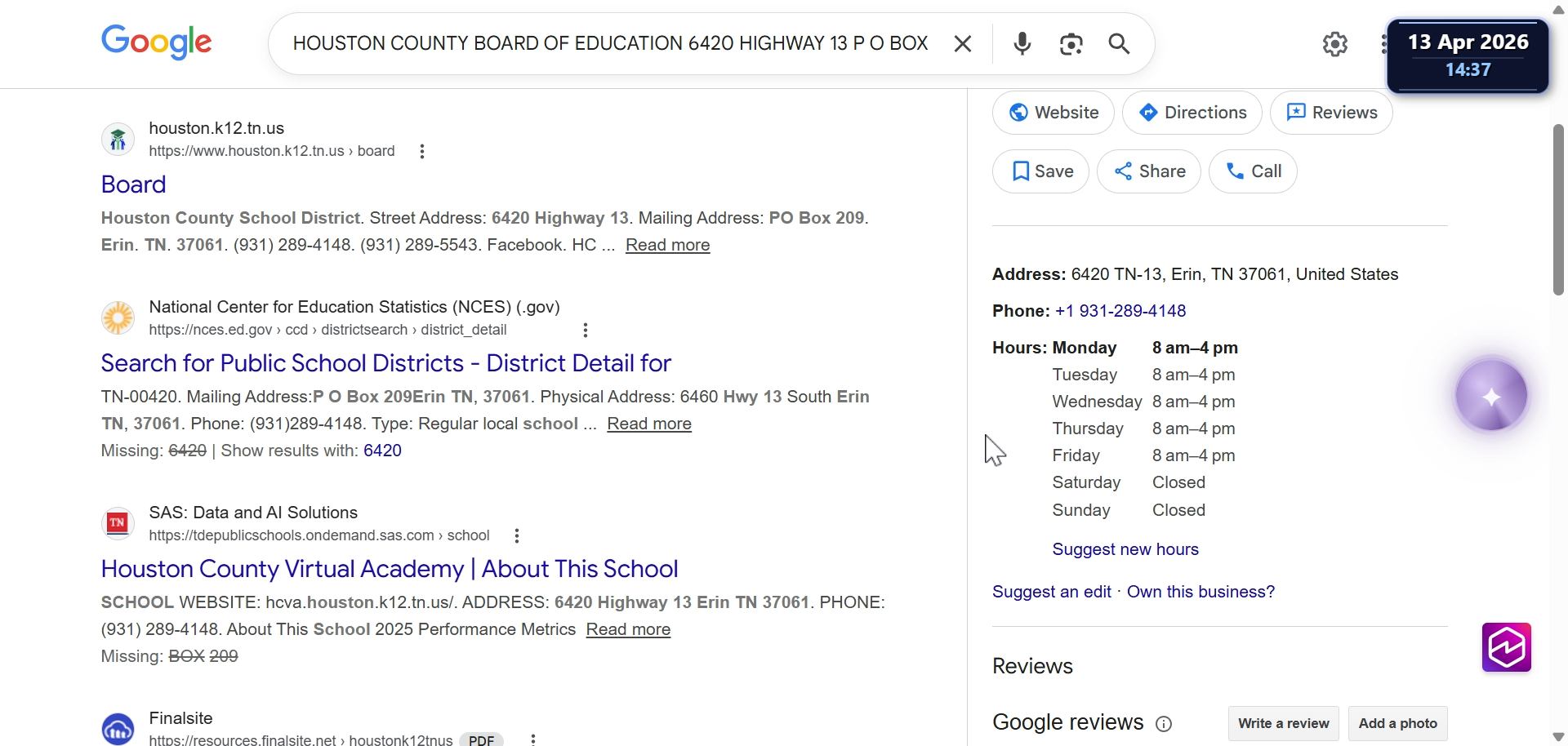
Task: Open the Board search result title
Action: click(133, 184)
